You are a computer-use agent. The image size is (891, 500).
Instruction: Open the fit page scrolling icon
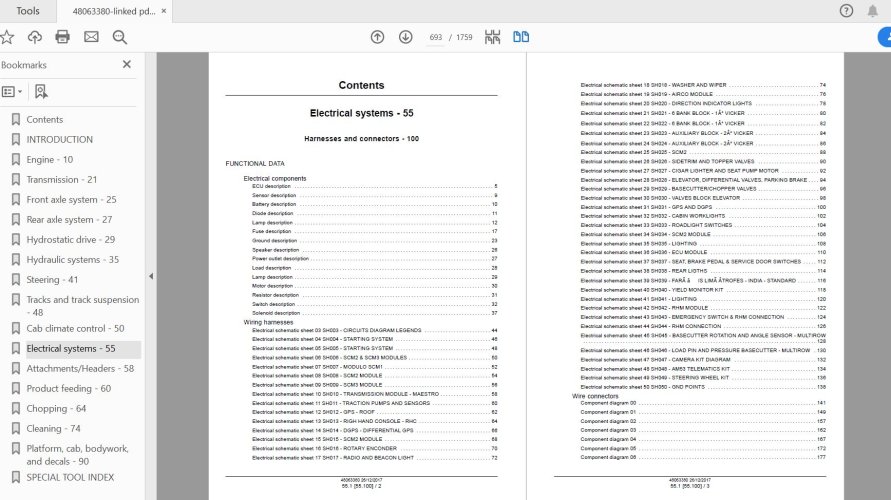(493, 38)
